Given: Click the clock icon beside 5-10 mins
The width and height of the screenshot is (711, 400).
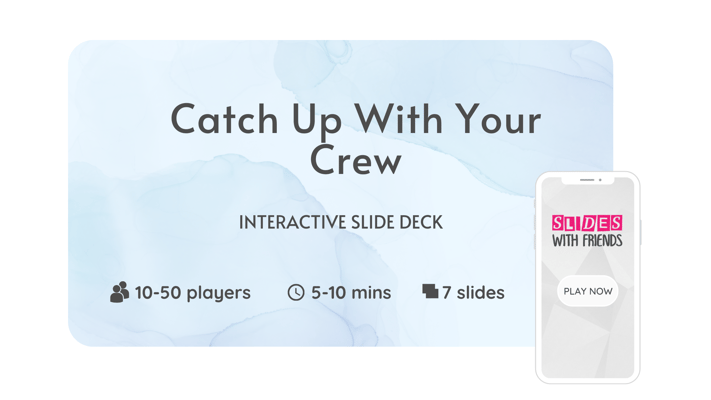Looking at the screenshot, I should point(296,293).
